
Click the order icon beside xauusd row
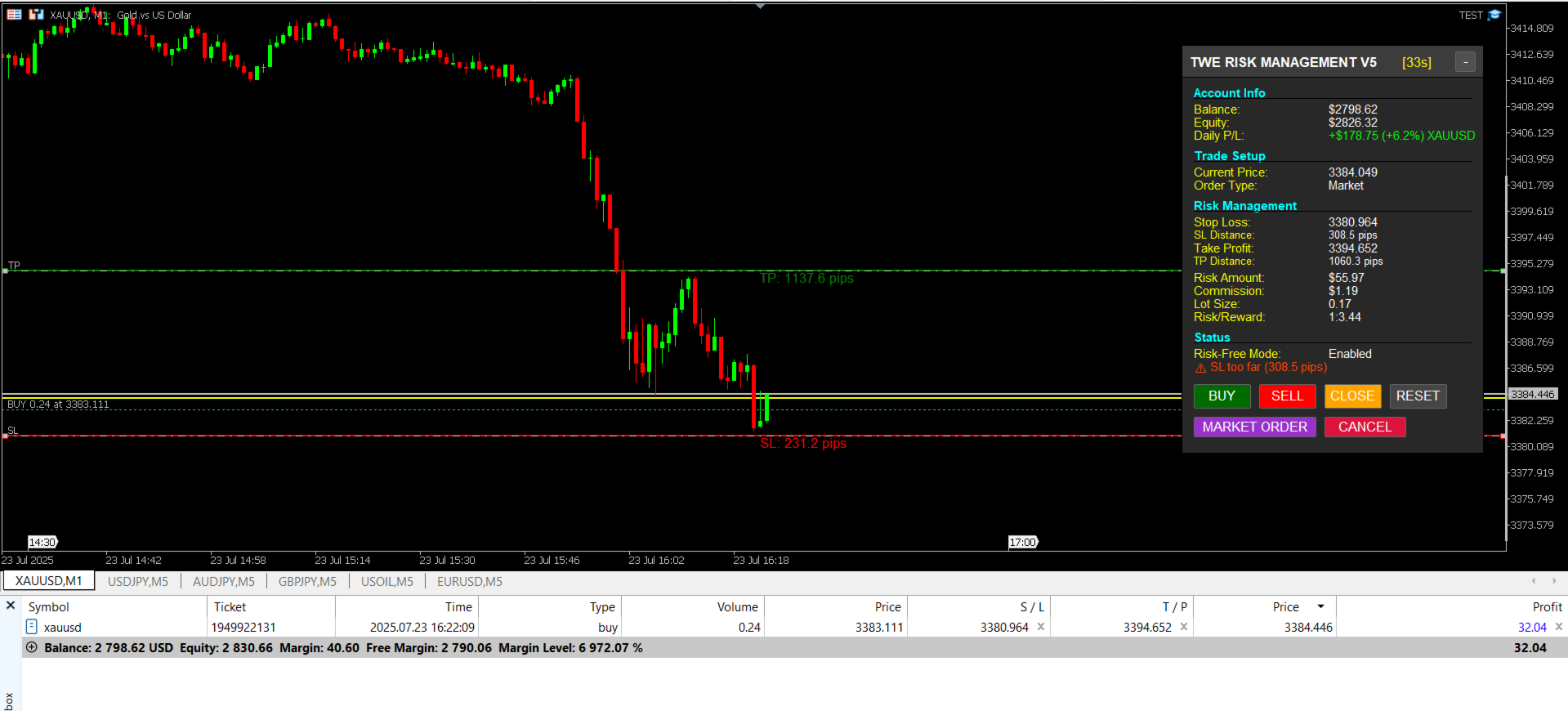coord(31,627)
